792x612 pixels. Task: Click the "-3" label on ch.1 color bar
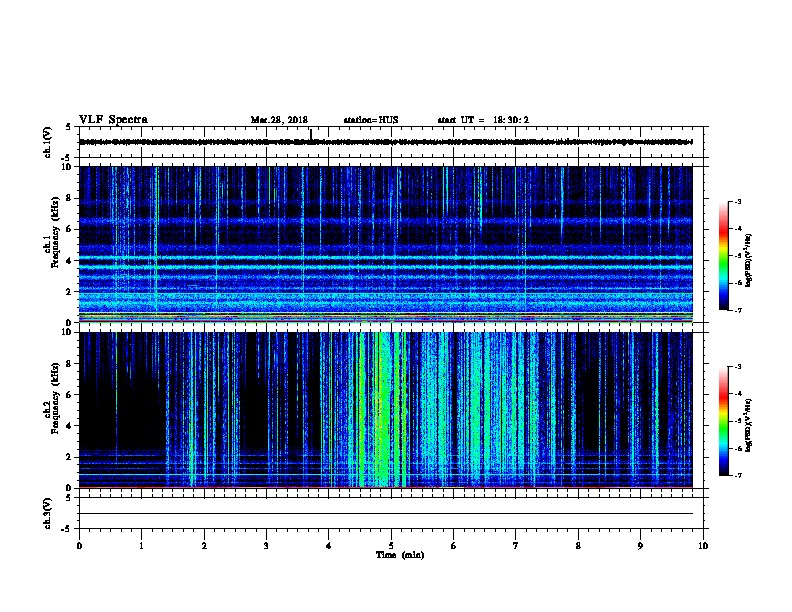pyautogui.click(x=737, y=202)
